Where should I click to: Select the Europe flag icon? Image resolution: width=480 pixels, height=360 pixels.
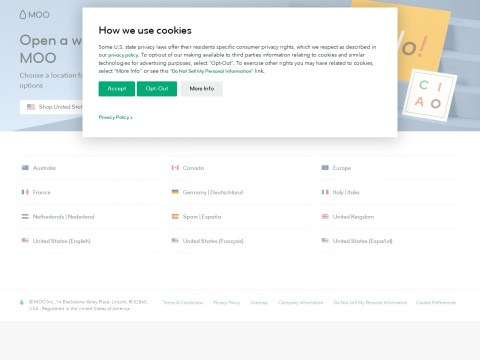tap(325, 168)
